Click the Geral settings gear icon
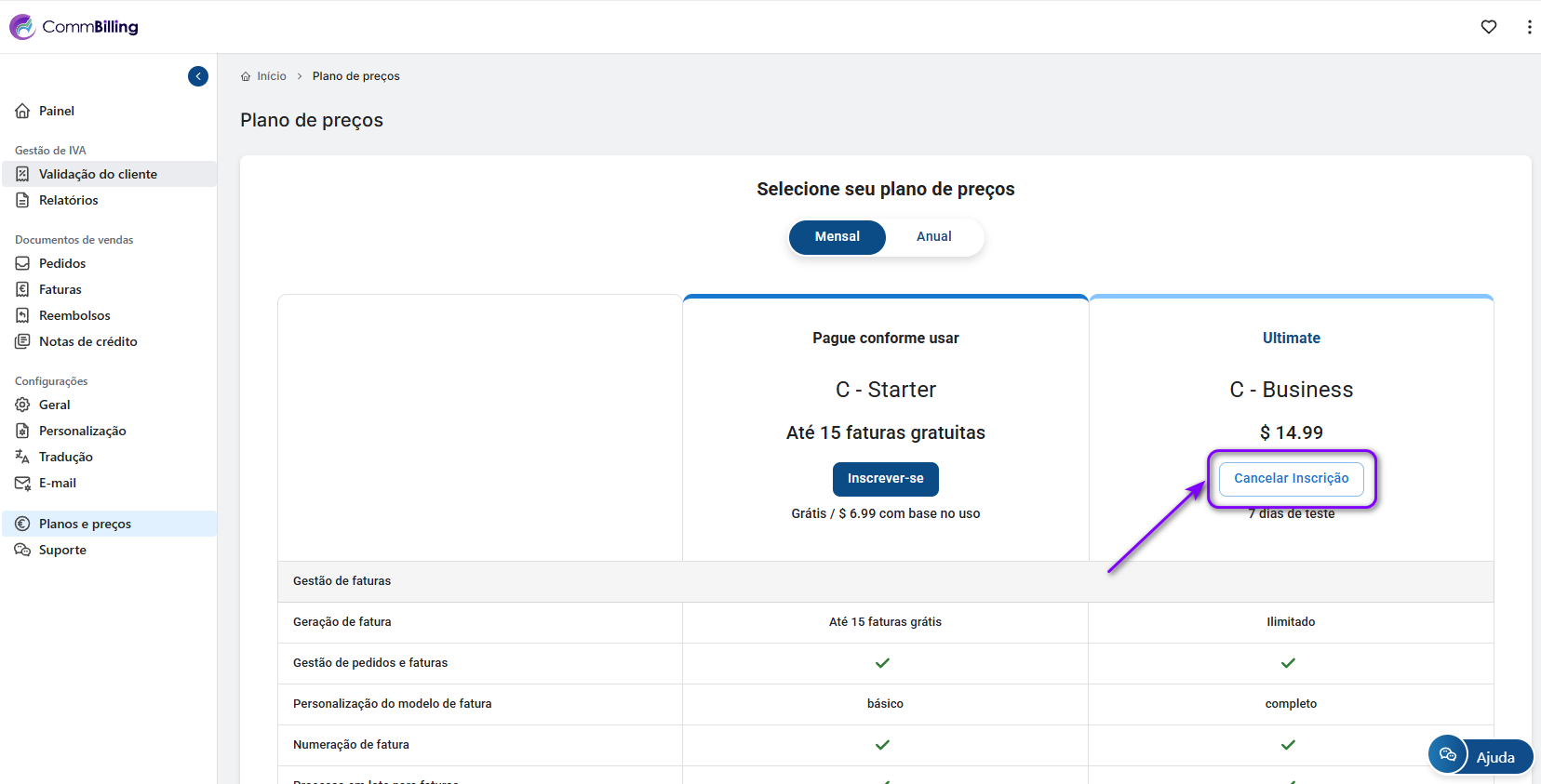Image resolution: width=1541 pixels, height=784 pixels. [x=22, y=405]
